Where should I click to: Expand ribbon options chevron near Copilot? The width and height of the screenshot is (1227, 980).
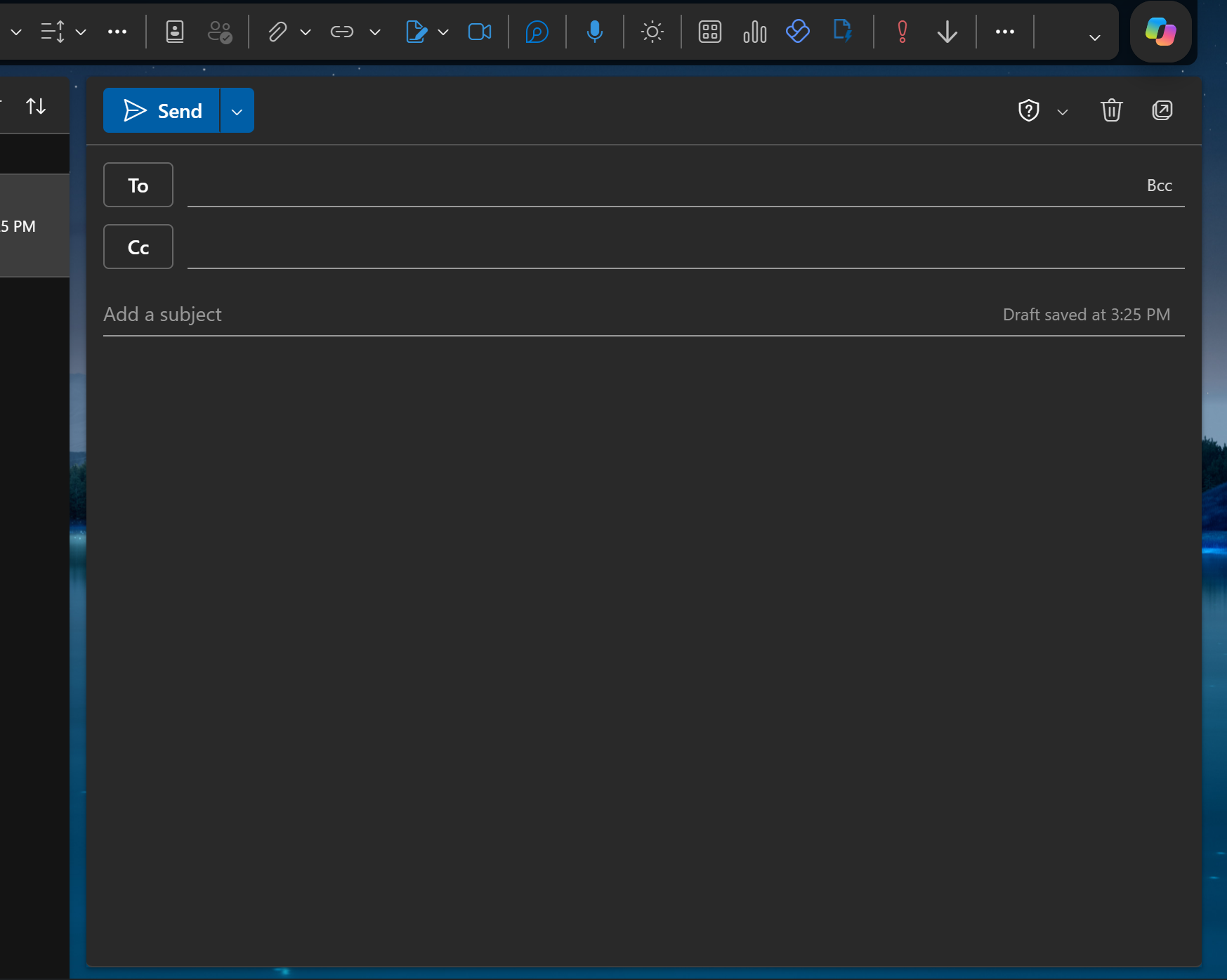(1095, 37)
